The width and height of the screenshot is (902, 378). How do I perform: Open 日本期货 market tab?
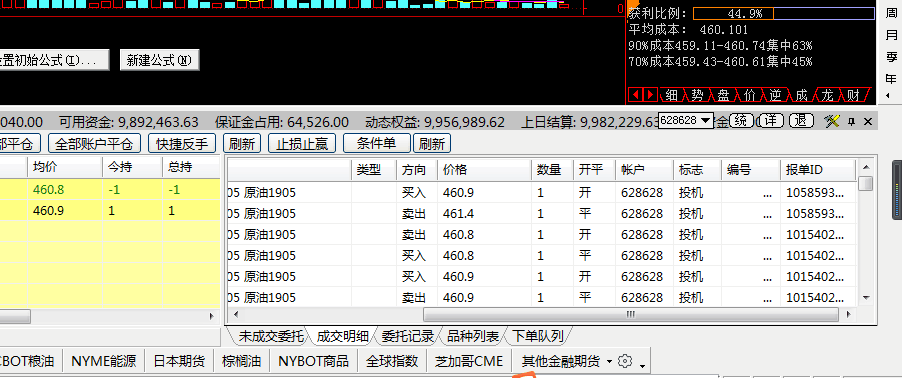click(179, 361)
